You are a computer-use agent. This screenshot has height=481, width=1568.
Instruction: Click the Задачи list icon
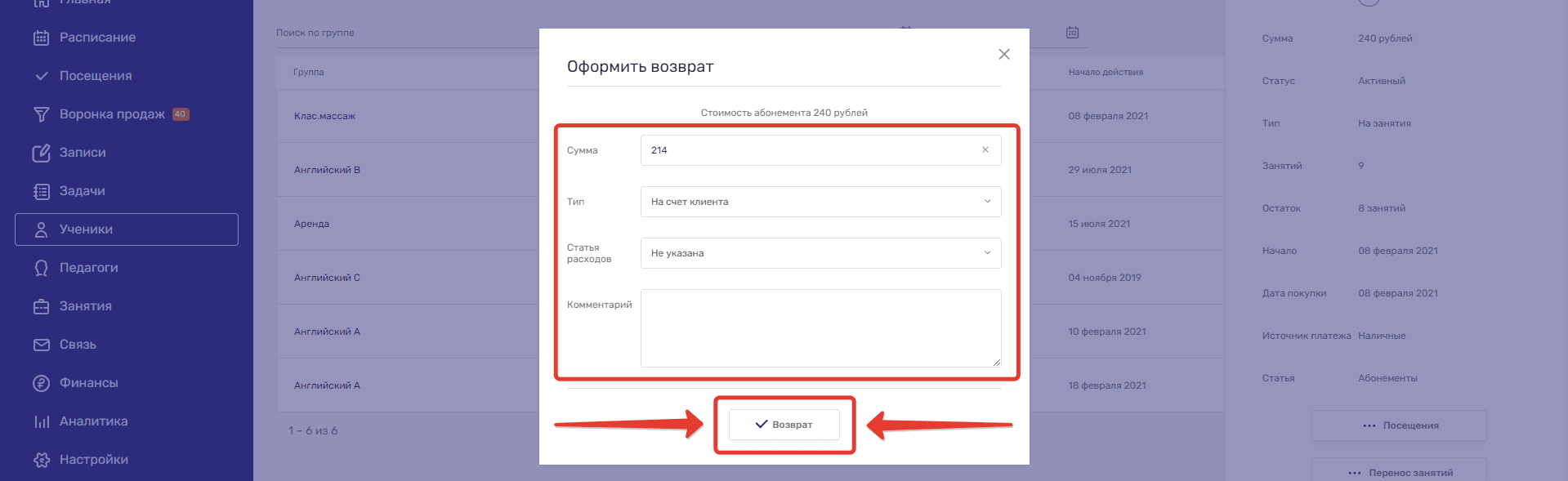point(41,191)
